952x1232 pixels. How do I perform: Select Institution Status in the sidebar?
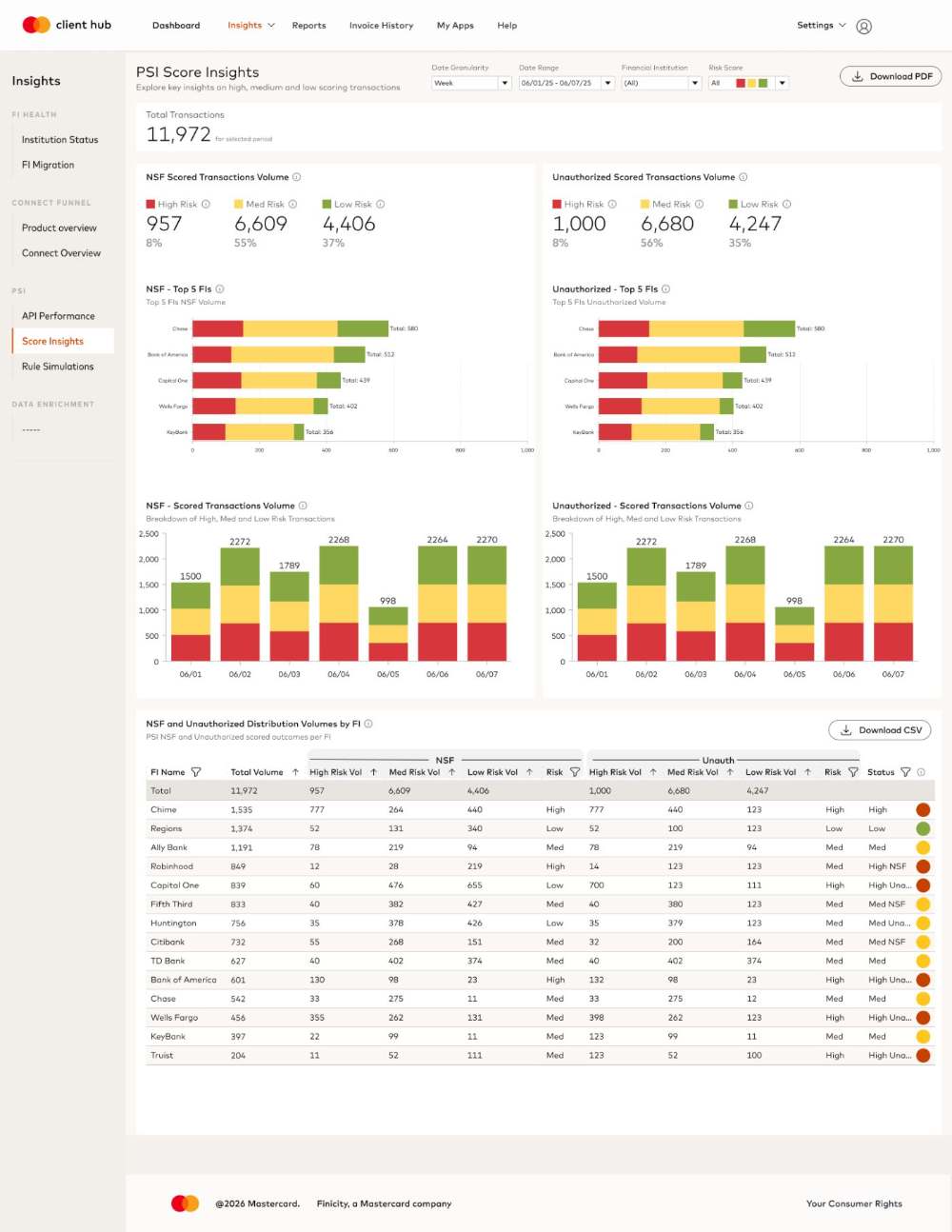pyautogui.click(x=60, y=140)
